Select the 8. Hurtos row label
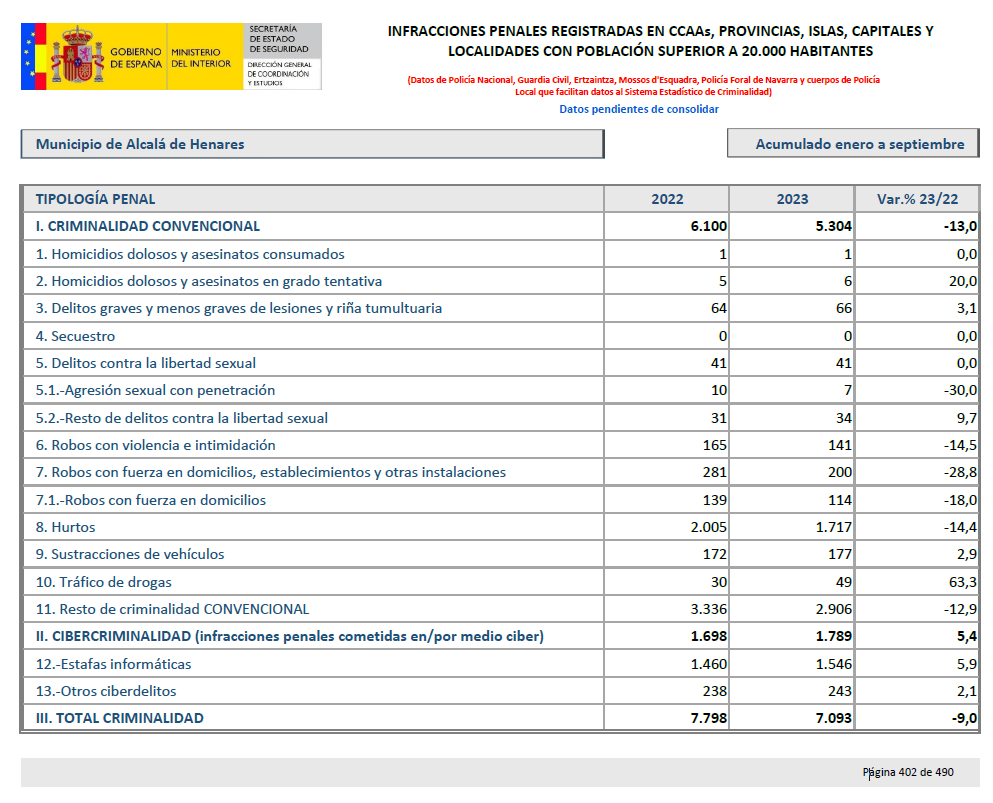 coord(66,527)
